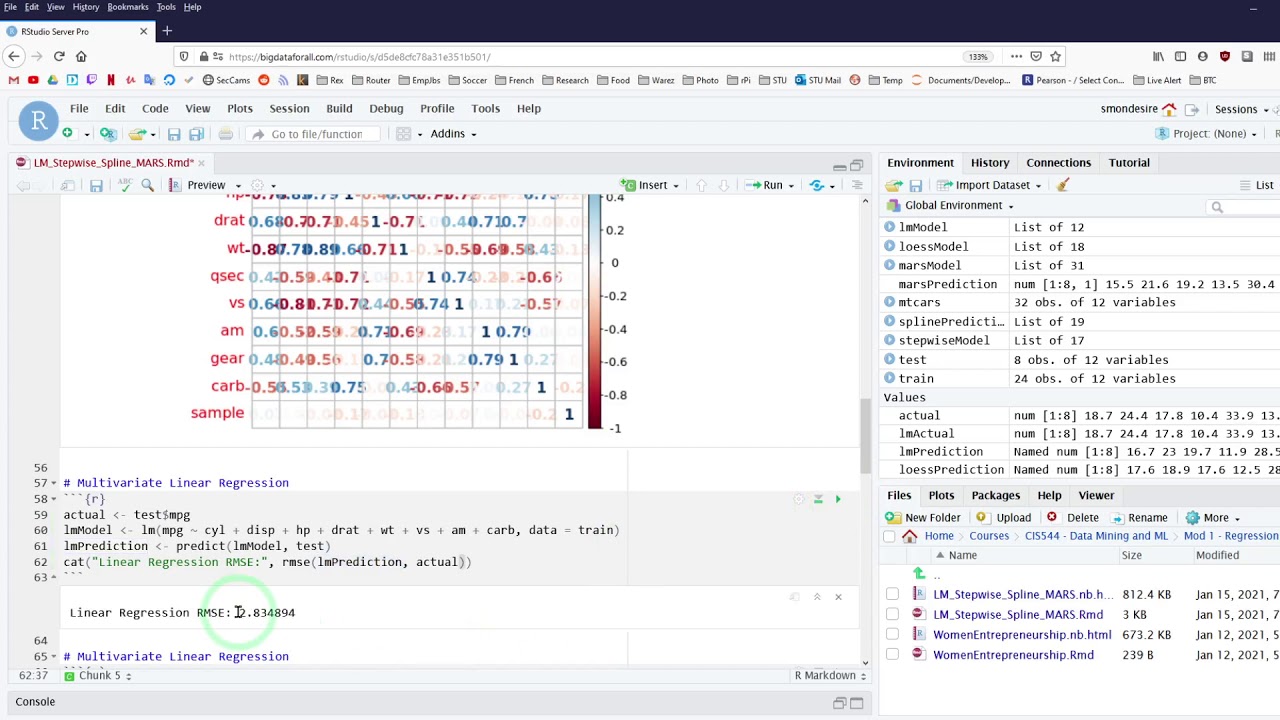Go to previous chunk arrow
This screenshot has width=1280, height=720.
pos(701,185)
